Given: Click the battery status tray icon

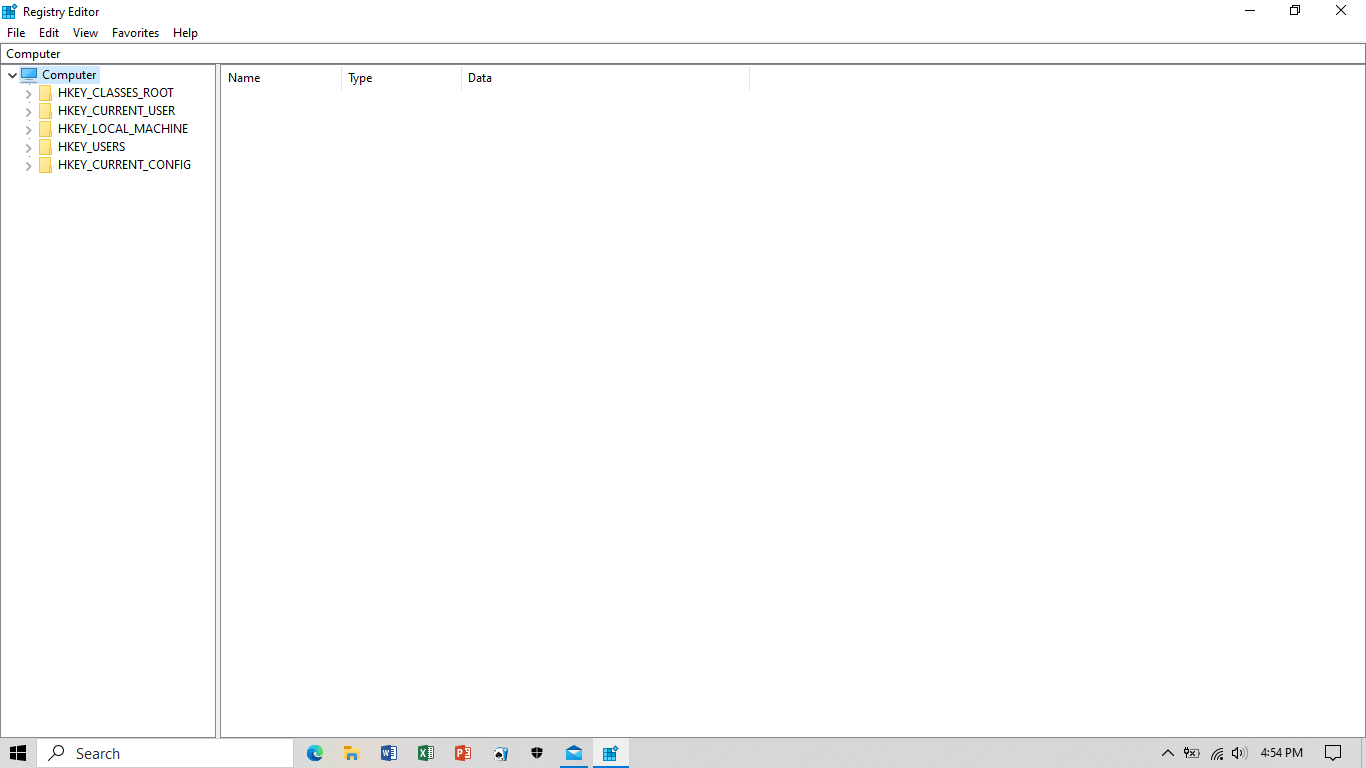Looking at the screenshot, I should coord(1191,753).
